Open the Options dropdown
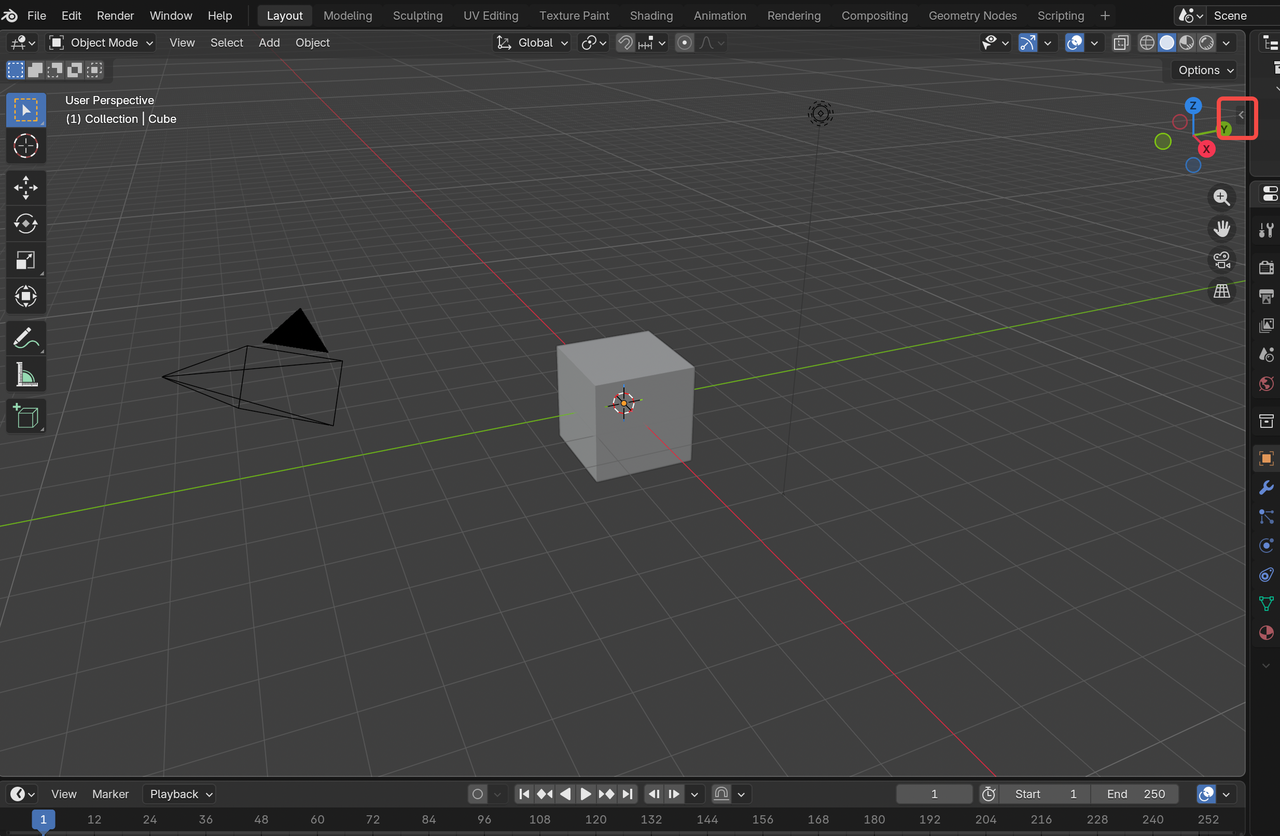The height and width of the screenshot is (836, 1280). click(1205, 70)
